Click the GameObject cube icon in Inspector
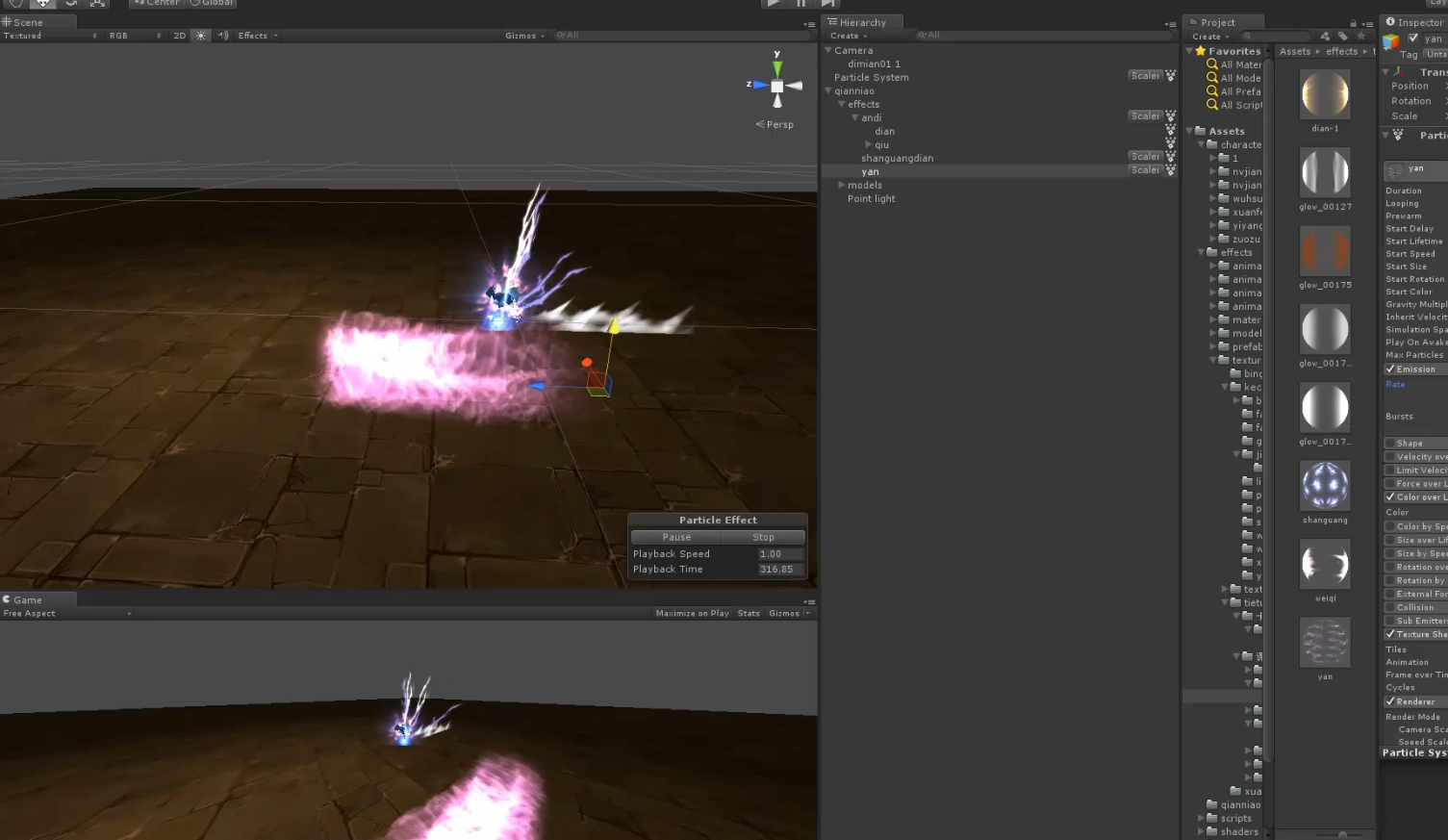This screenshot has width=1448, height=840. click(1390, 41)
